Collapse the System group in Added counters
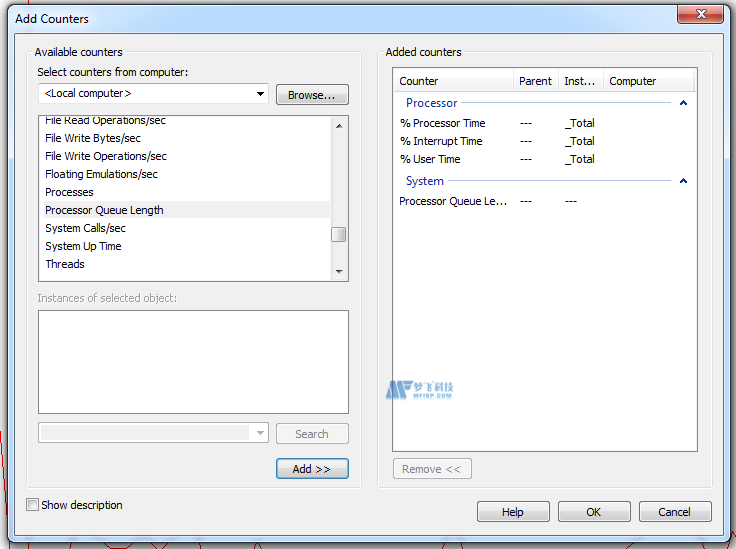The width and height of the screenshot is (736, 549). coord(683,181)
